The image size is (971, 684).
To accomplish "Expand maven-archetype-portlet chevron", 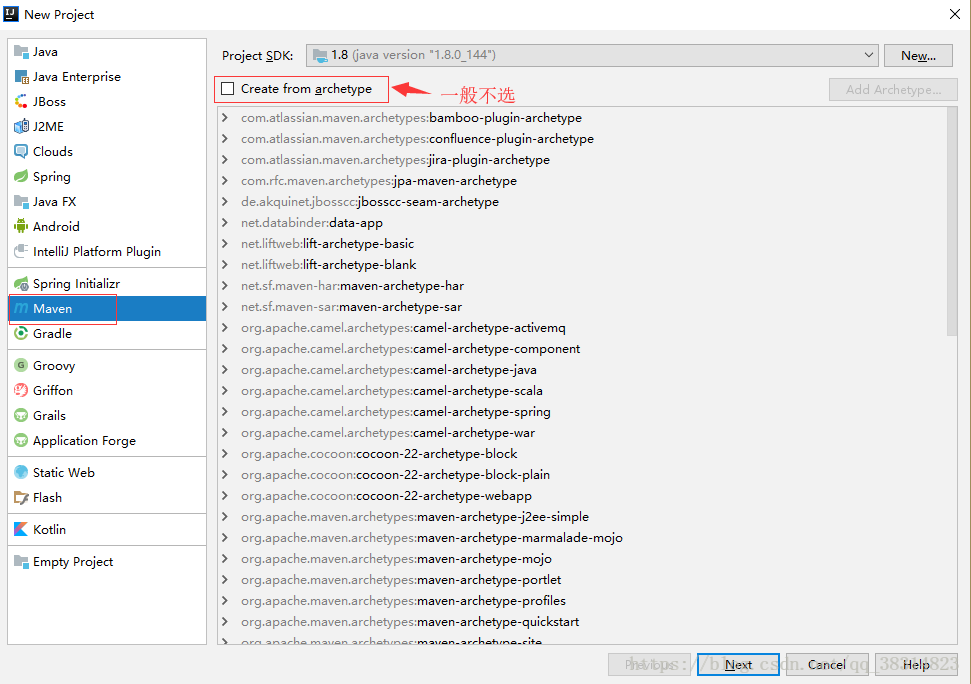I will 225,579.
